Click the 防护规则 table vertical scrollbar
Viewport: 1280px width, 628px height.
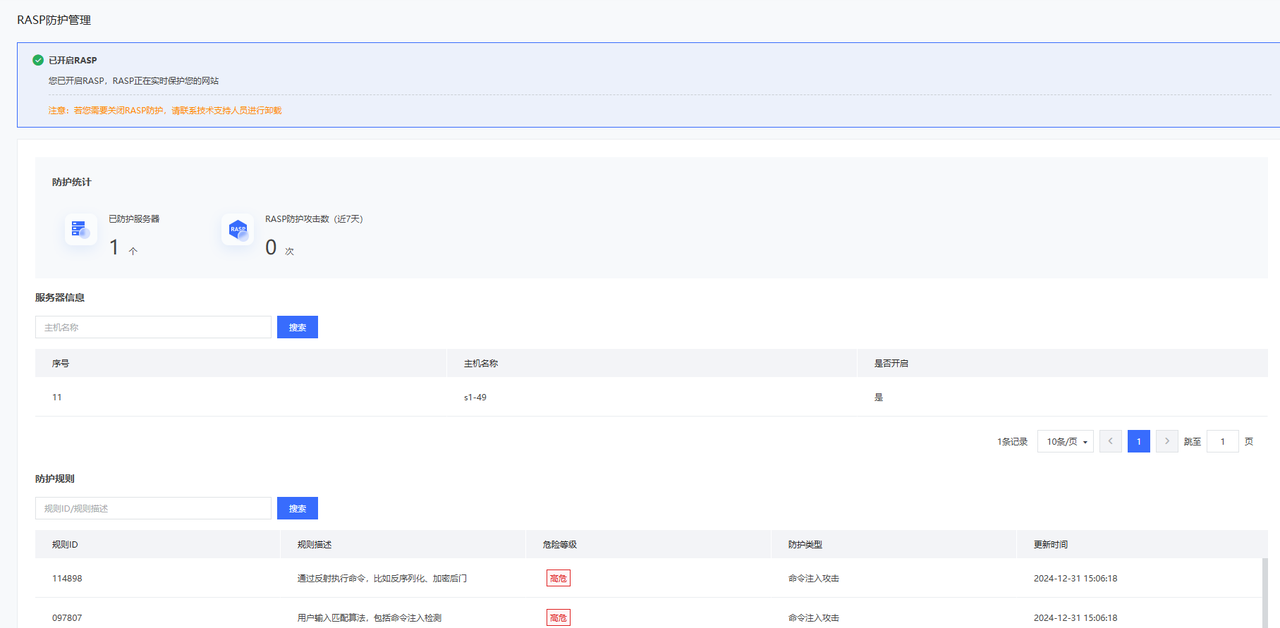click(1263, 590)
